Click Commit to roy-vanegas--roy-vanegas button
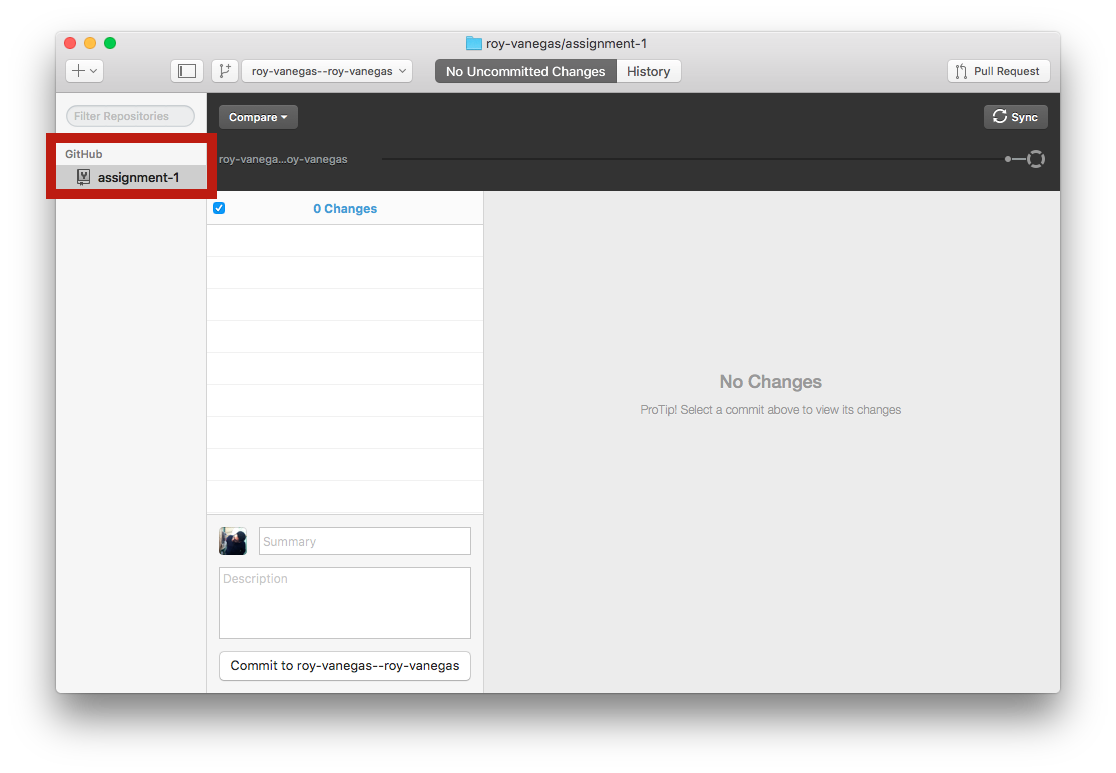The height and width of the screenshot is (773, 1116). tap(344, 666)
